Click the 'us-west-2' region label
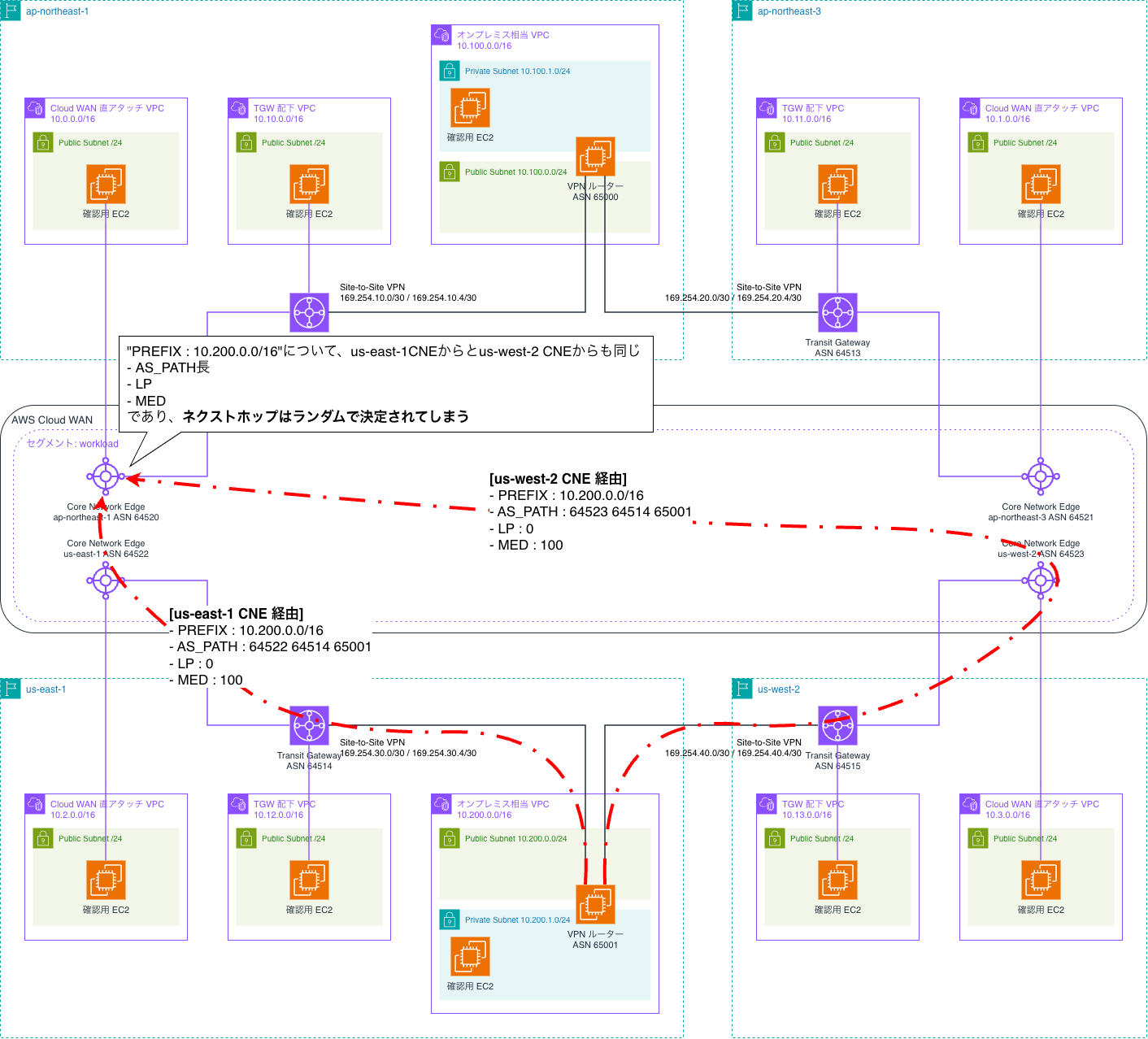Screen dimensions: 1148x1039 pos(778,689)
